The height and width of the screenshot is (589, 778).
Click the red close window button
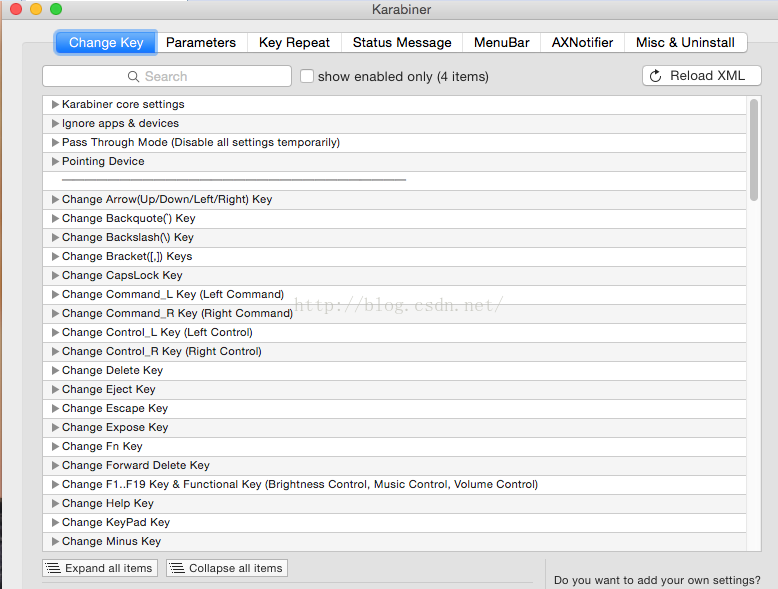[16, 9]
